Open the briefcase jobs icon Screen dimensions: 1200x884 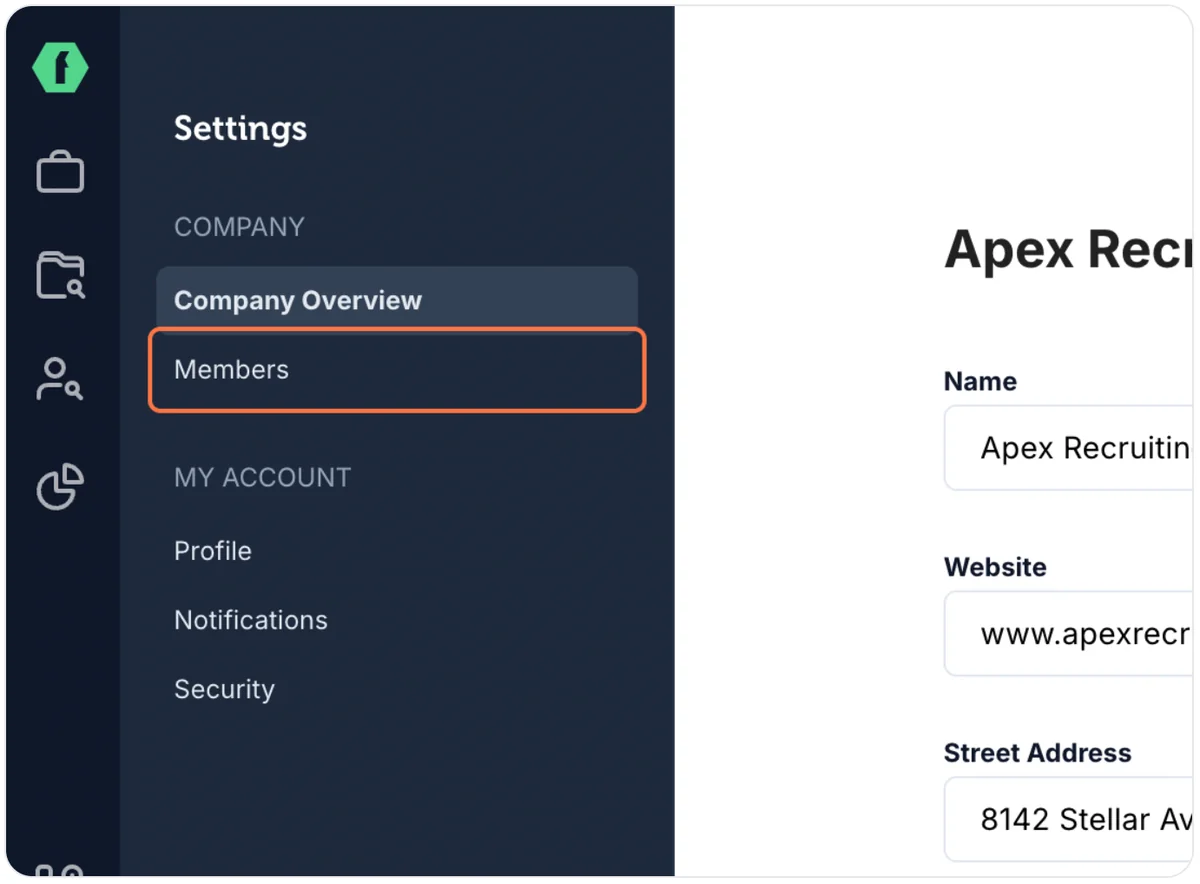pos(60,172)
